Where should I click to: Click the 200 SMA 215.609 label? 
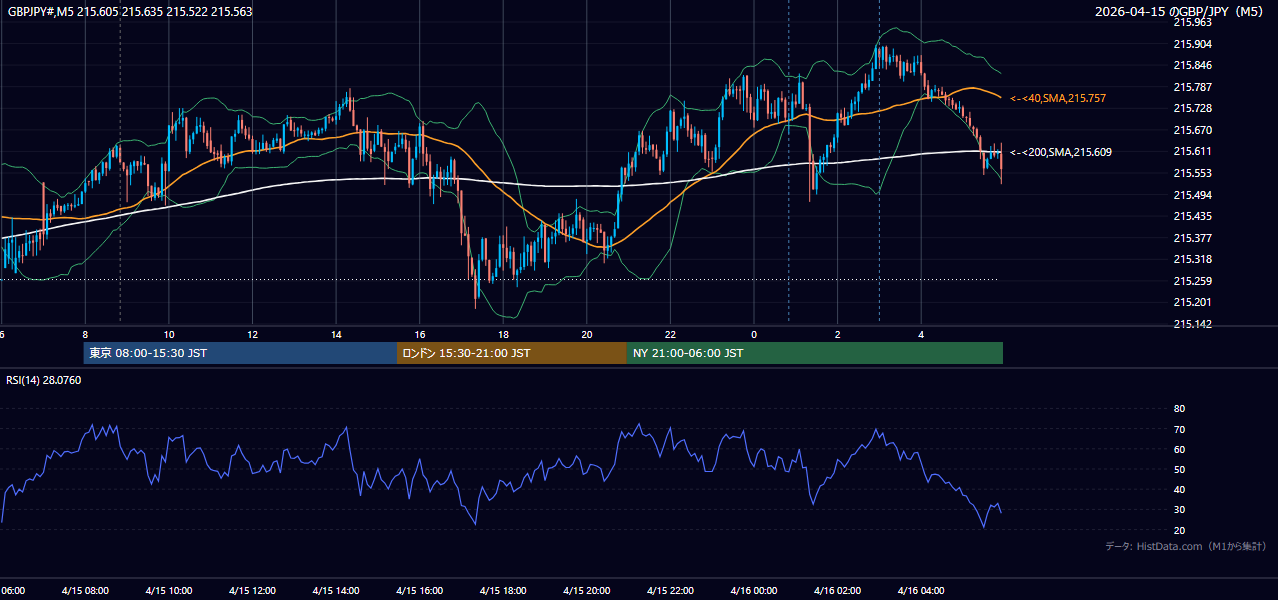point(1061,152)
